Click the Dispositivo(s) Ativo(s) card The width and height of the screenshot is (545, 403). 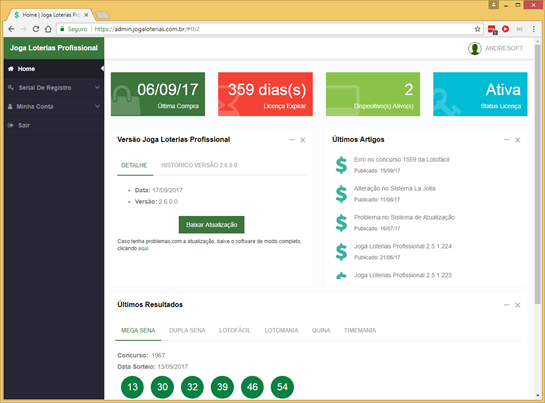[373, 94]
